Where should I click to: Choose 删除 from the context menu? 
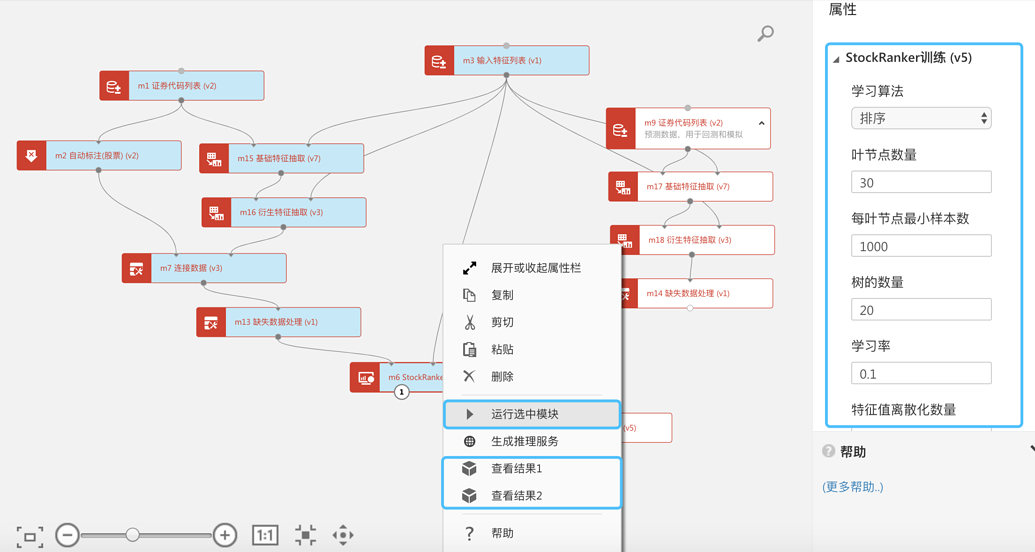(532, 376)
